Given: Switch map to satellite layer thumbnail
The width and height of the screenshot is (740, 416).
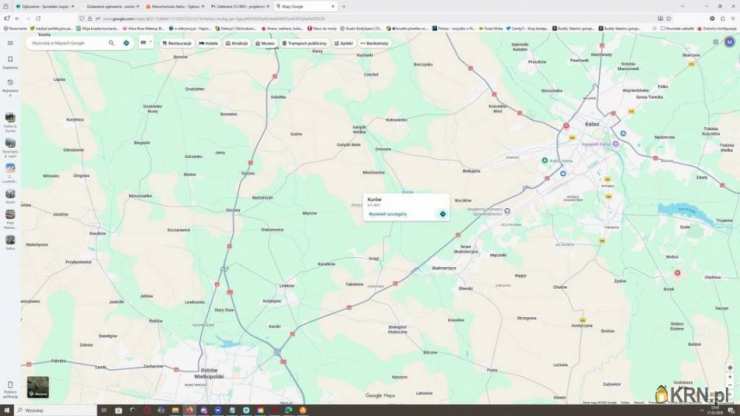Looking at the screenshot, I should click(x=38, y=387).
